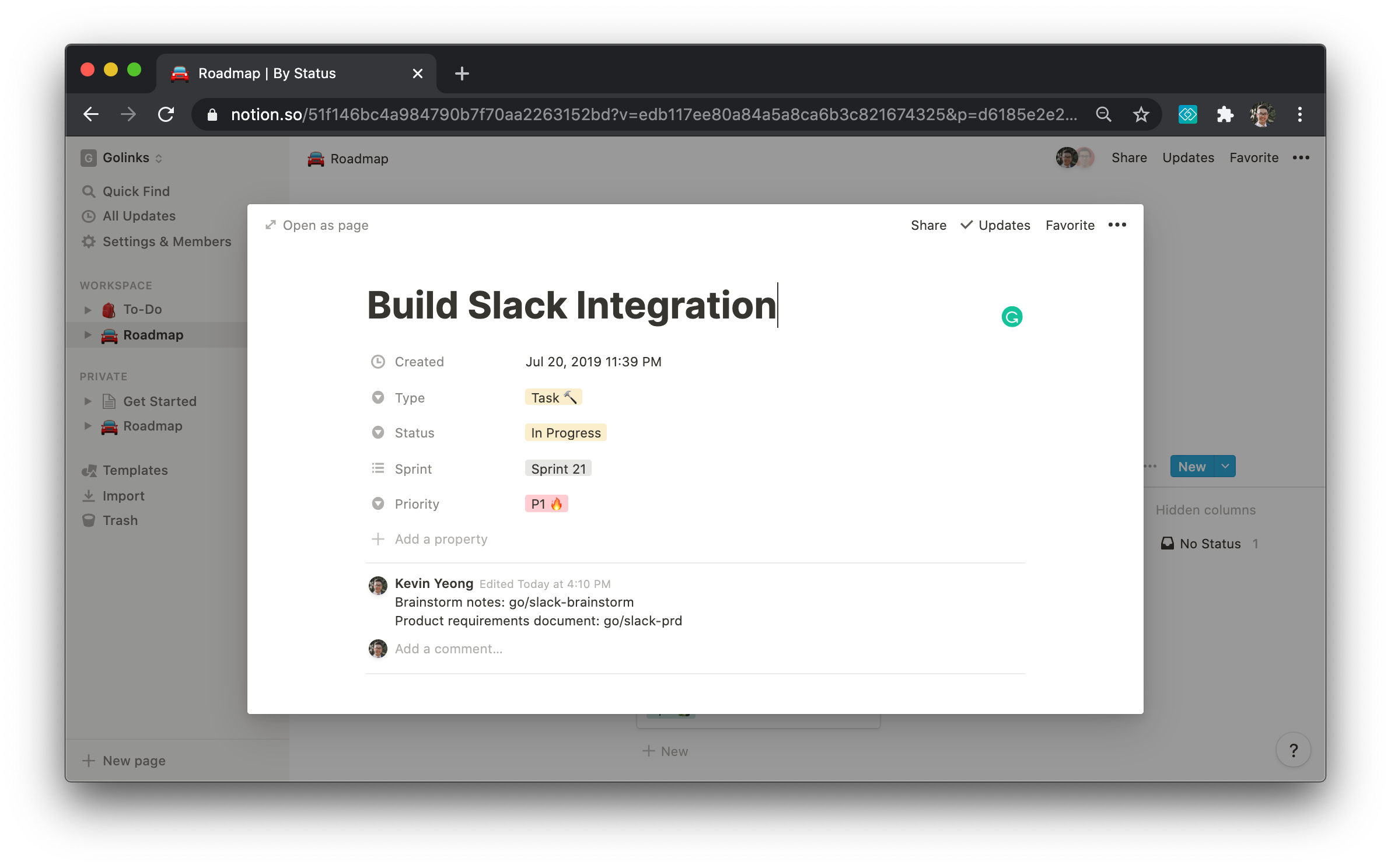This screenshot has height=868, width=1391.
Task: Click the Quick Find search icon
Action: tap(89, 191)
